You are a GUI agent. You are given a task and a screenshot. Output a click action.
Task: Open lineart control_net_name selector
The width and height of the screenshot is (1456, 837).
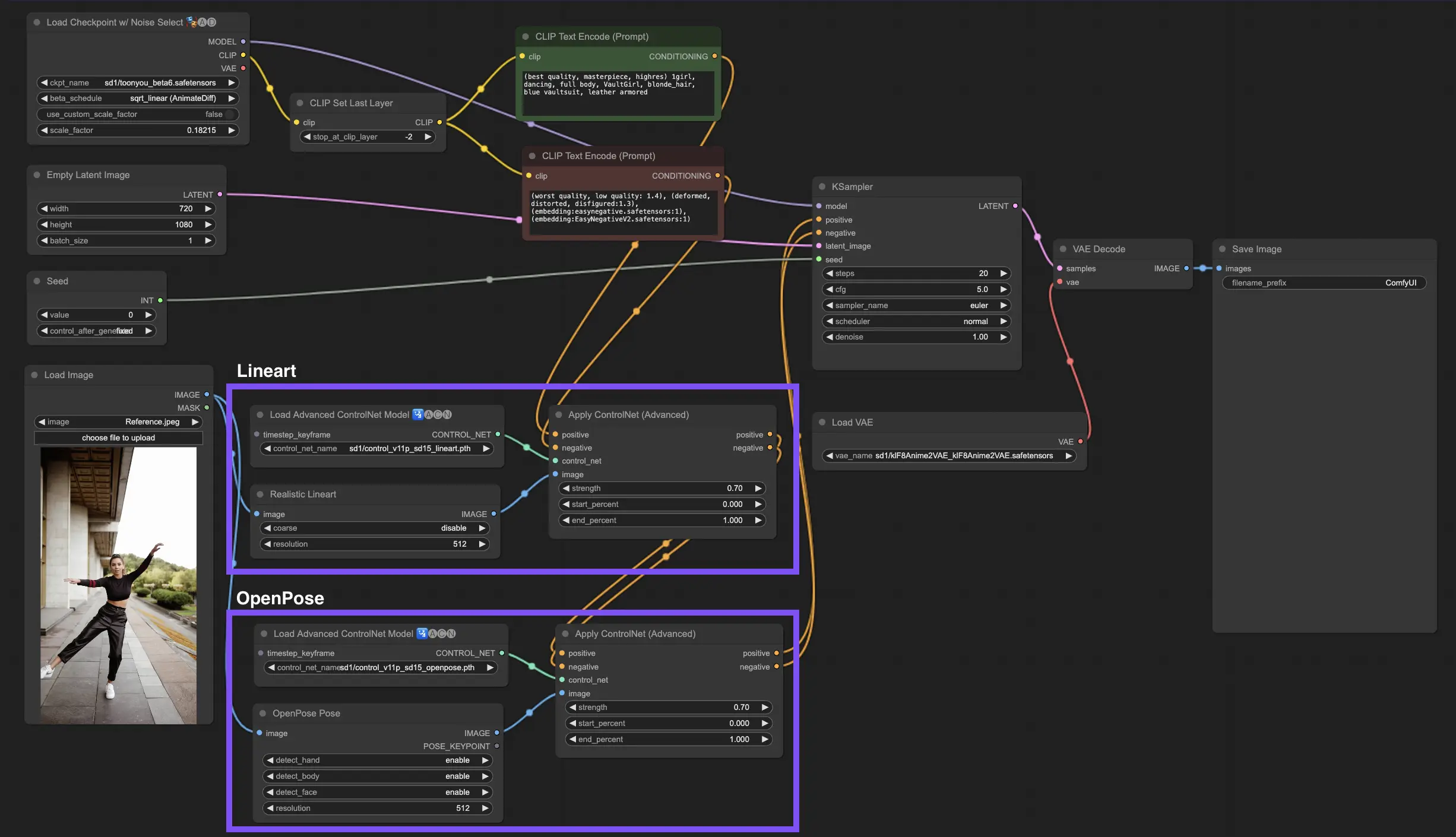pyautogui.click(x=377, y=448)
